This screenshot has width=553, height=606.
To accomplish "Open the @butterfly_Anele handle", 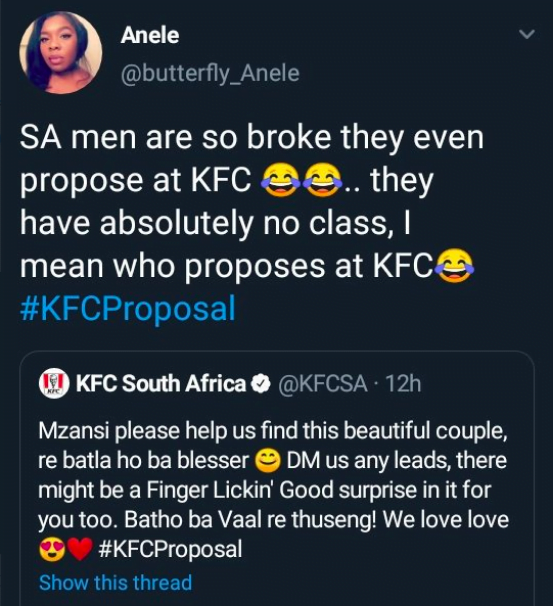I will point(210,73).
